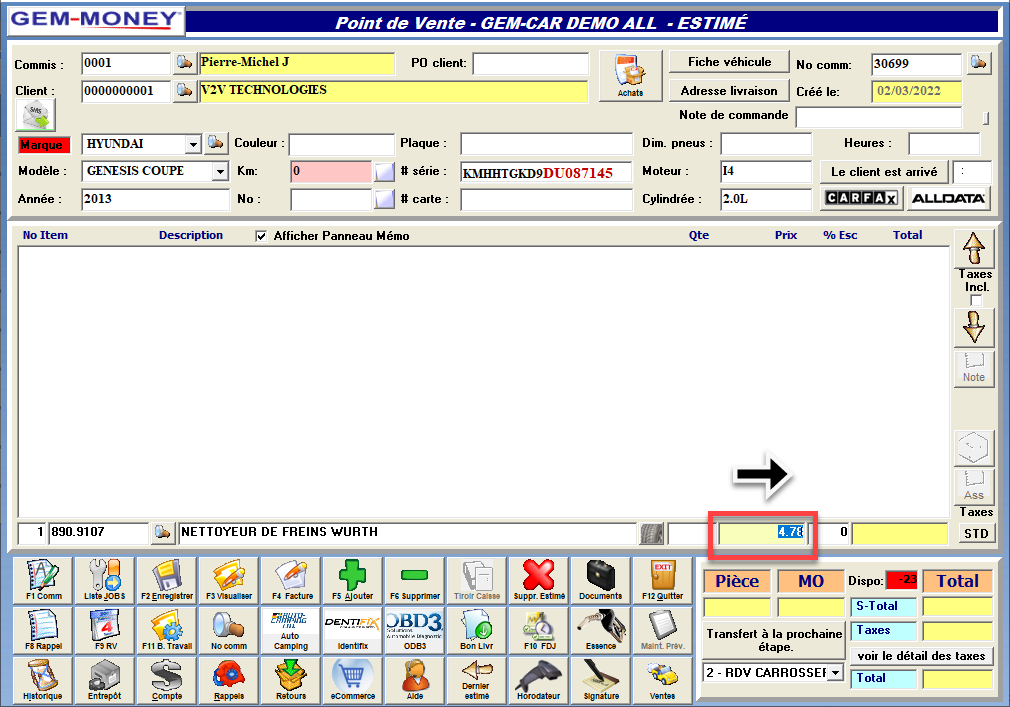1010x707 pixels.
Task: Open the Documents briefcase
Action: (x=600, y=580)
